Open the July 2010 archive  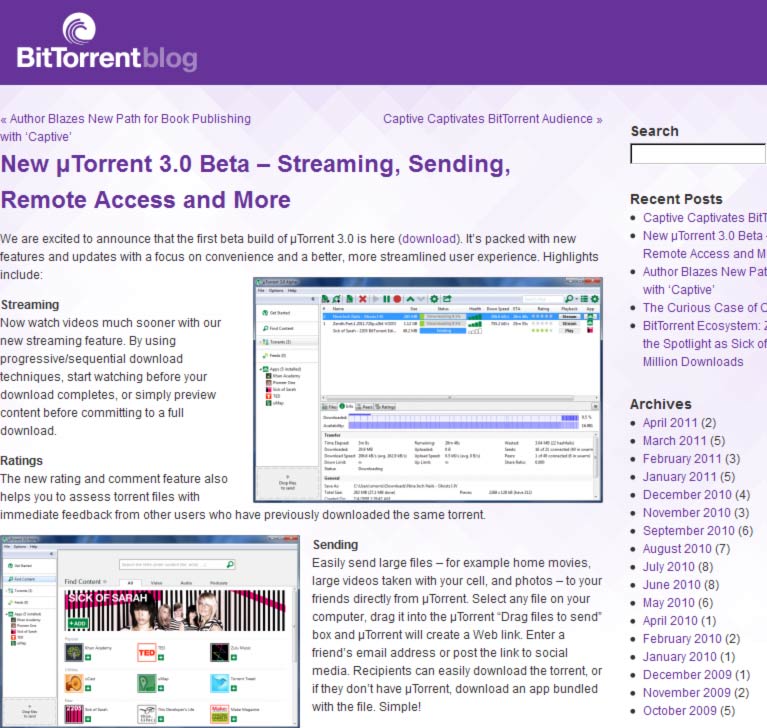tap(669, 567)
